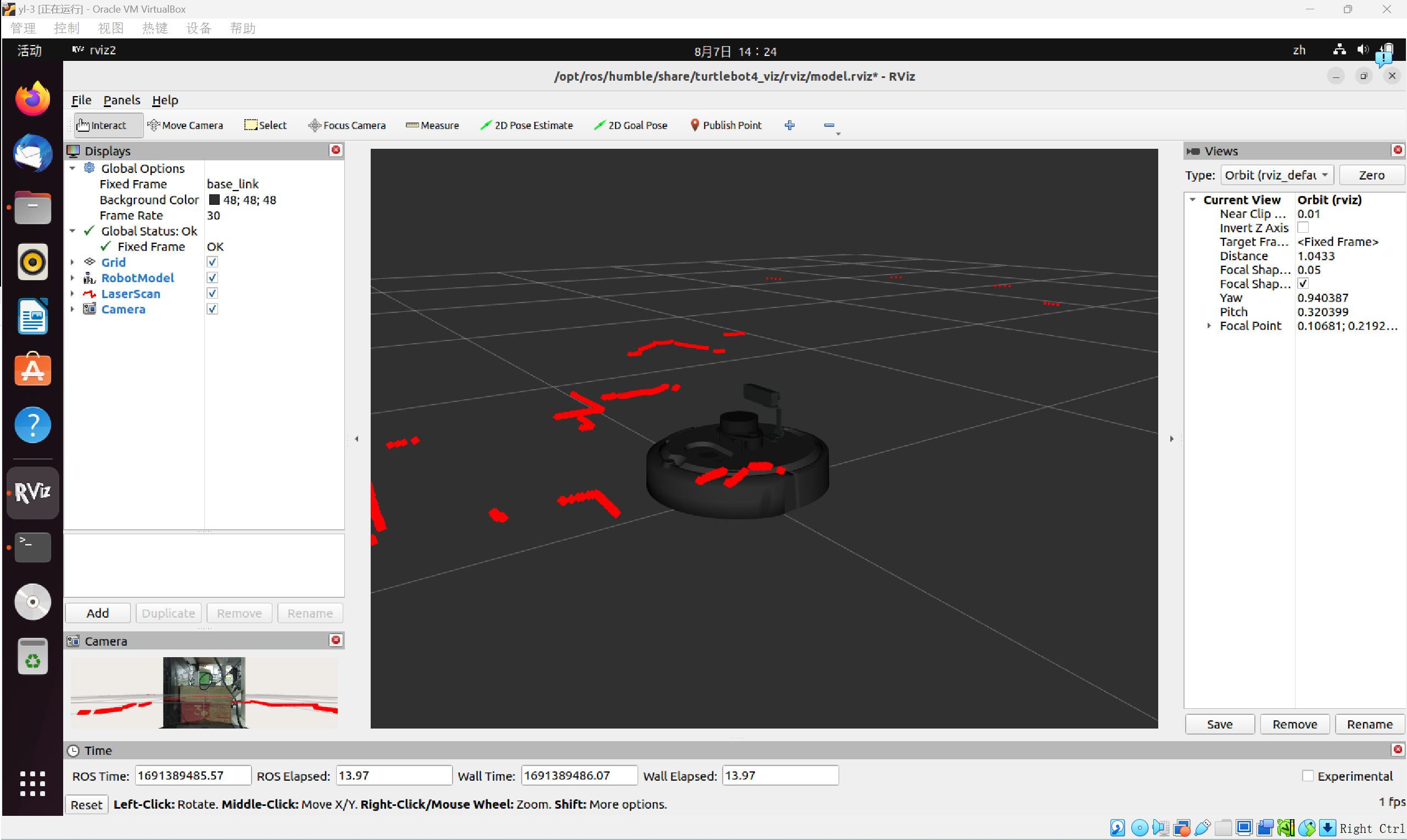
Task: Open the view Type dropdown
Action: tap(1277, 175)
